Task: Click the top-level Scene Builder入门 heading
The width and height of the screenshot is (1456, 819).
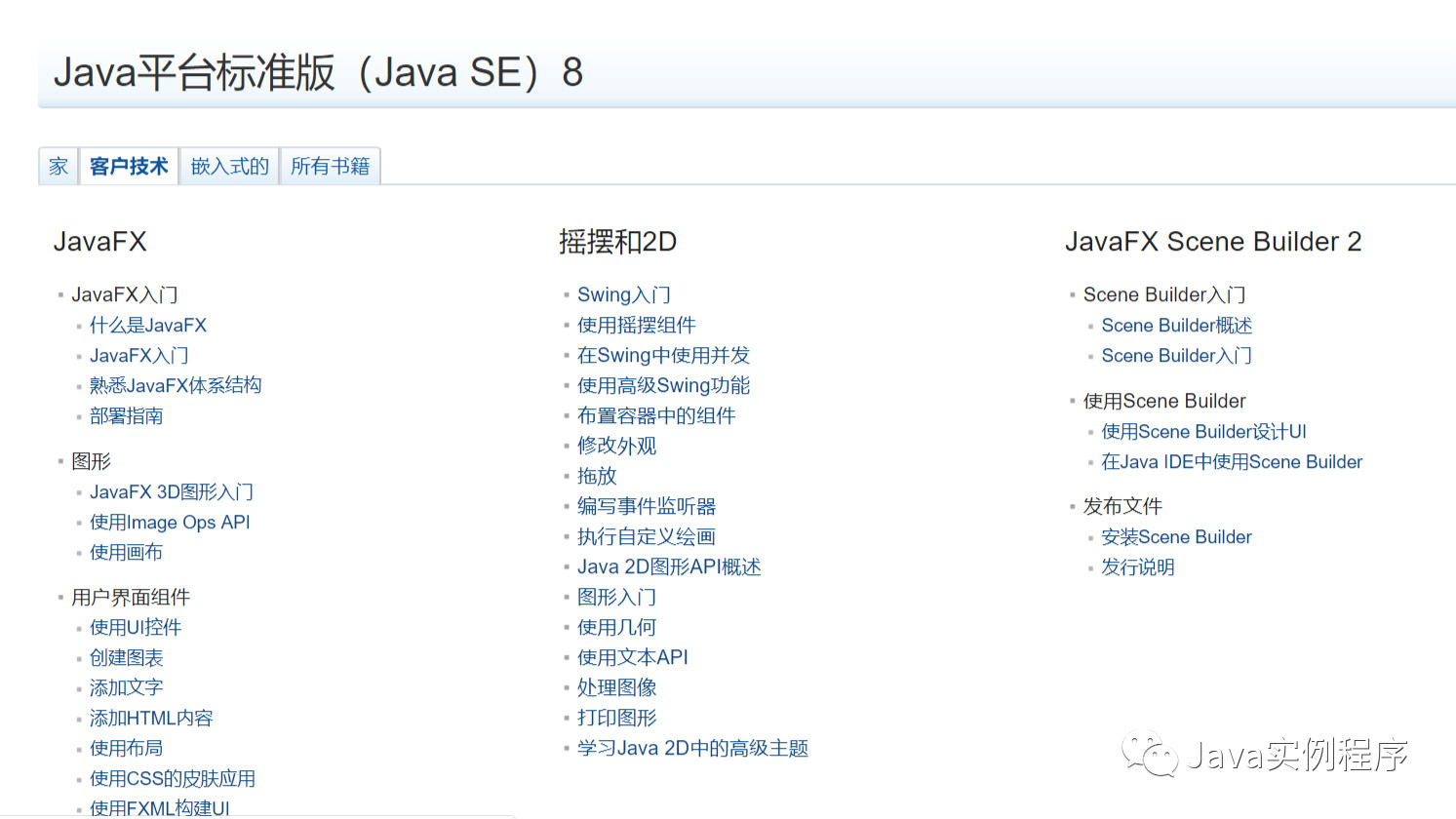Action: click(1164, 295)
